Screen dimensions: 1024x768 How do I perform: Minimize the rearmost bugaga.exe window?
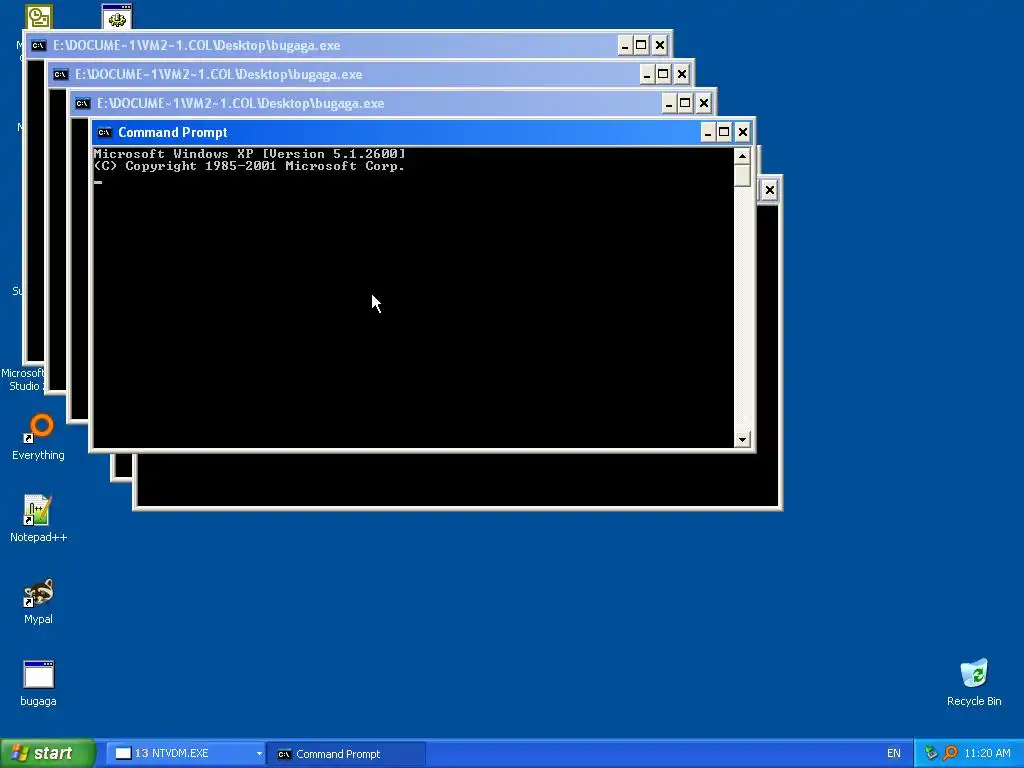(625, 46)
